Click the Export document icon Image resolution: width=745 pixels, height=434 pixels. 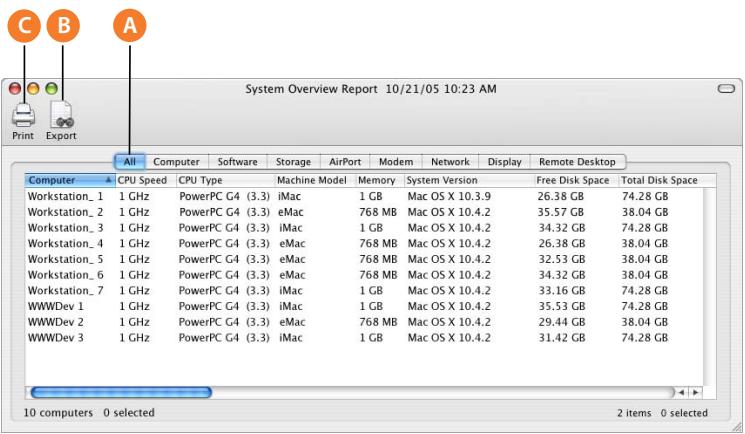click(62, 115)
